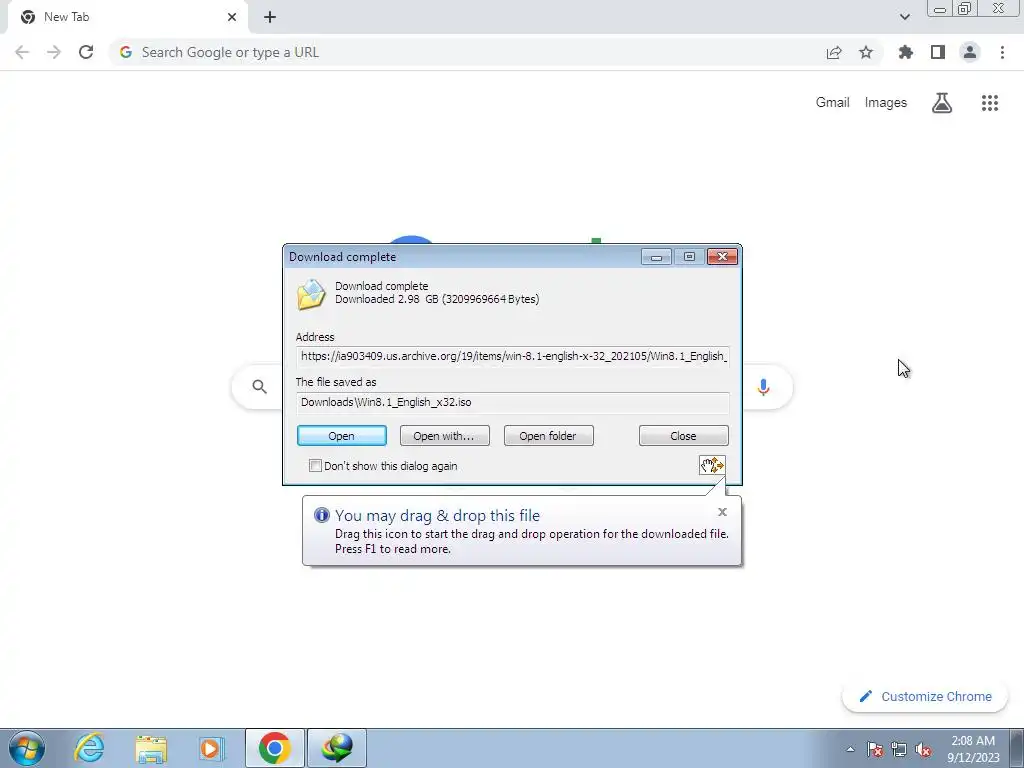Image resolution: width=1024 pixels, height=768 pixels.
Task: Select the New Tab tab
Action: (127, 17)
